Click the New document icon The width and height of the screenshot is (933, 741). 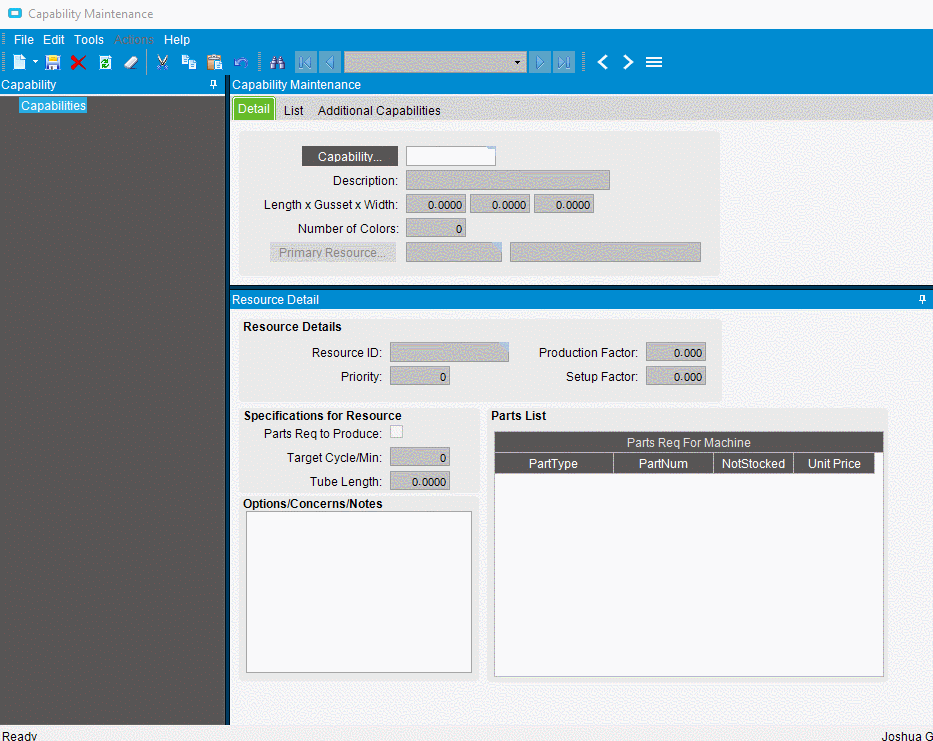coord(20,62)
